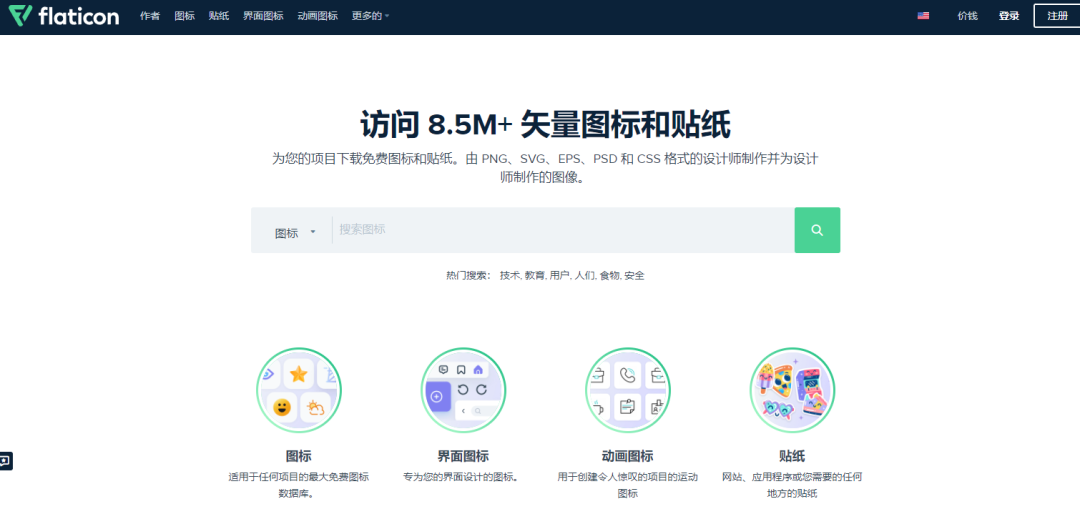The image size is (1080, 524).
Task: Click the US flag language icon
Action: point(923,16)
